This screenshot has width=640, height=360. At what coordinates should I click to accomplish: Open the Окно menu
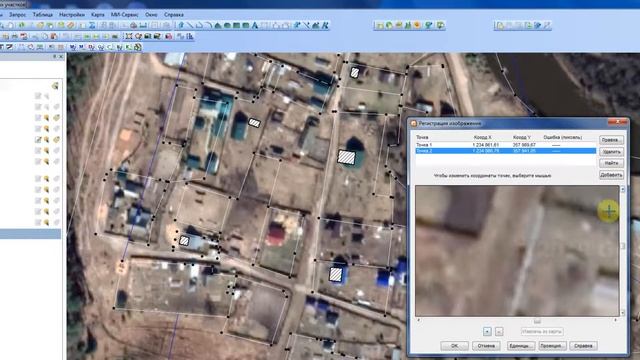tap(151, 15)
